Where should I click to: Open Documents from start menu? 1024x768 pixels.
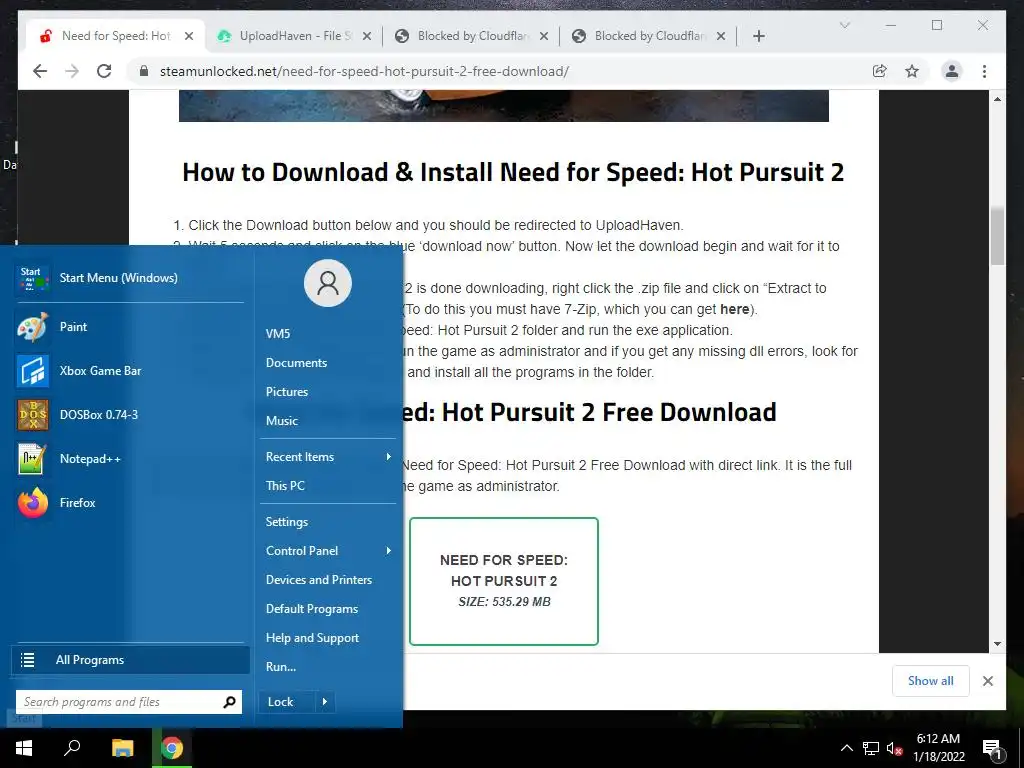pos(296,362)
